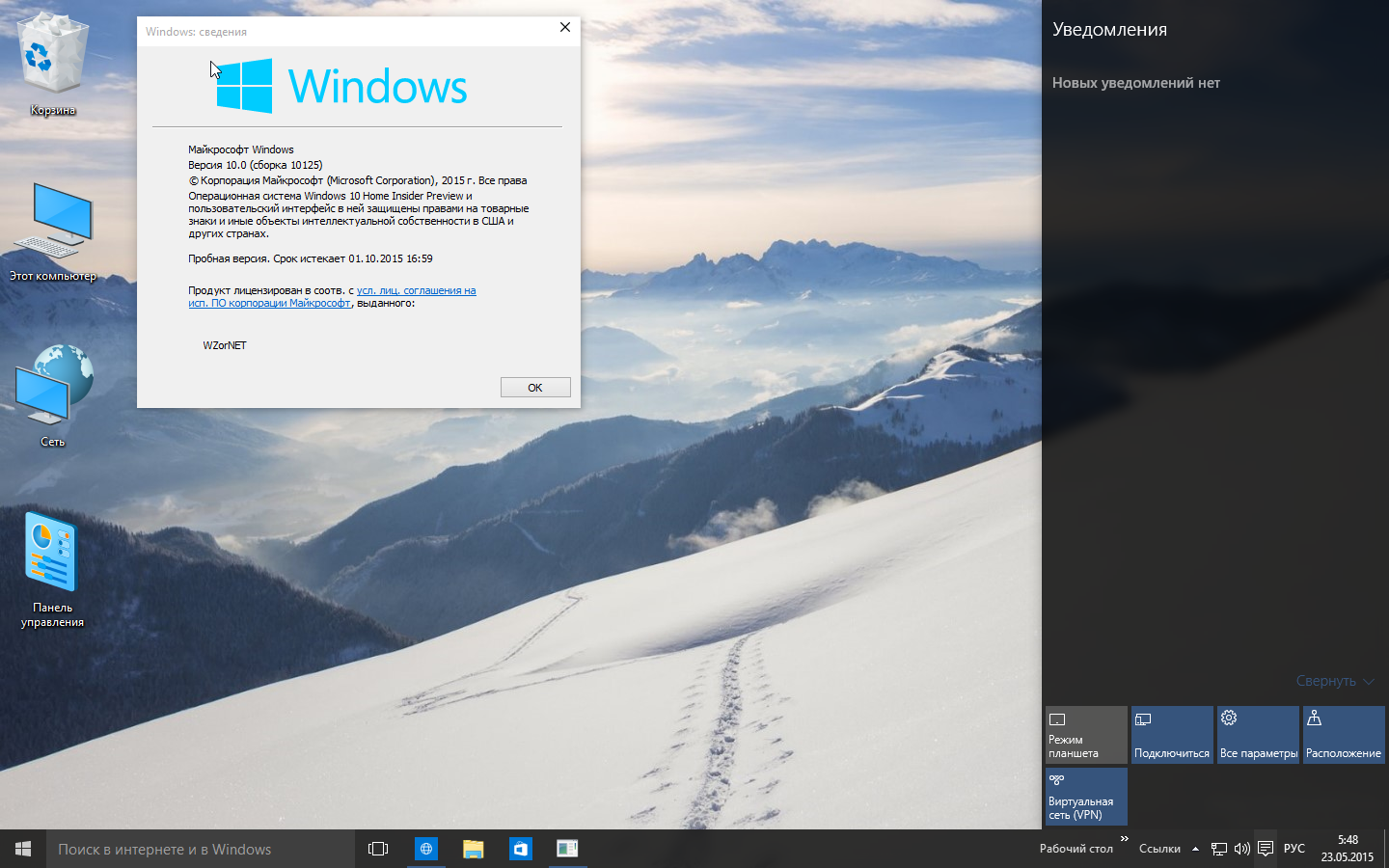Screen dimensions: 1389x868
Task: Switch to the winver taskbar app icon
Action: click(x=567, y=849)
